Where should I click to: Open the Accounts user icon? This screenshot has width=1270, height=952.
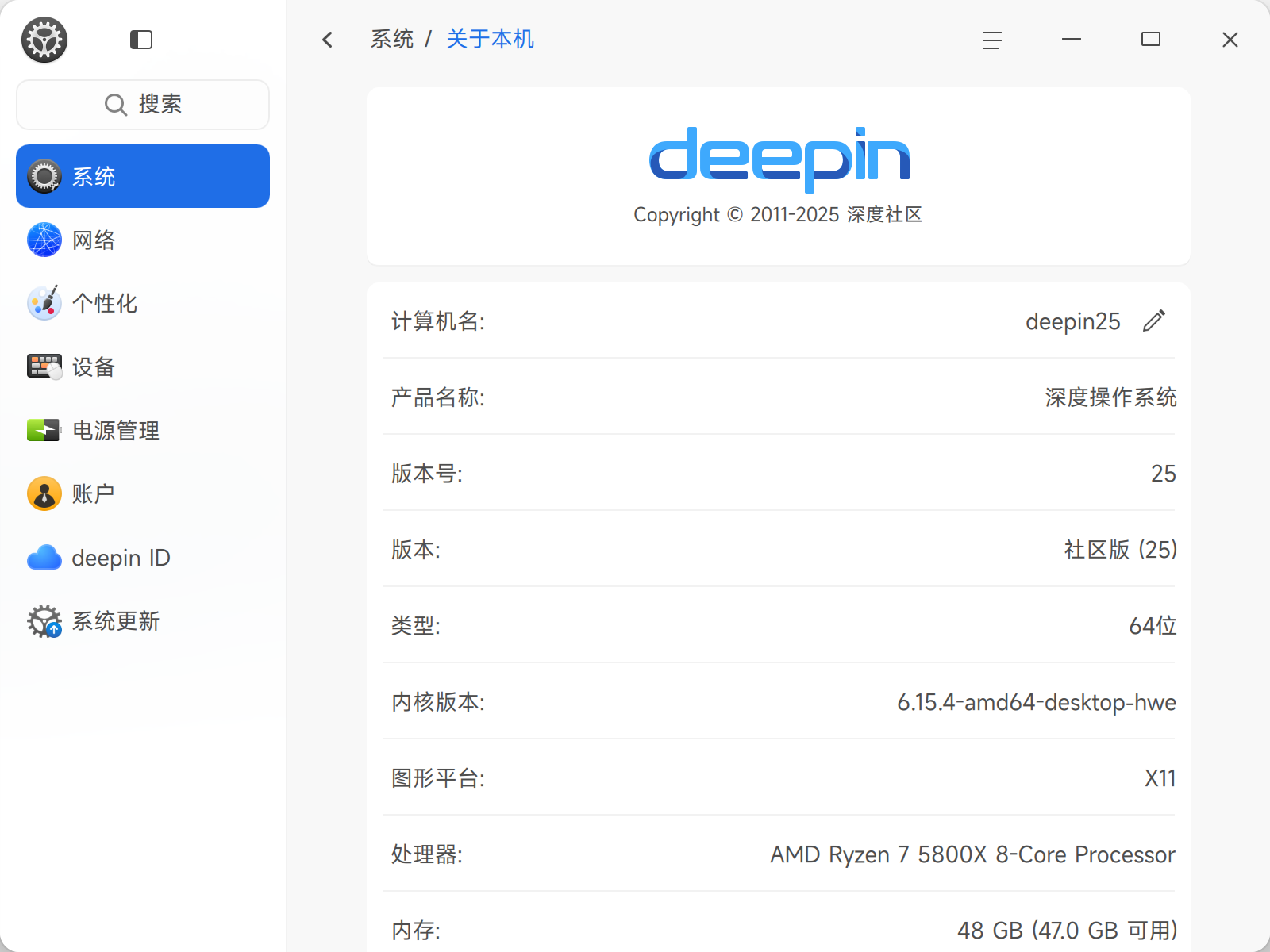point(44,493)
